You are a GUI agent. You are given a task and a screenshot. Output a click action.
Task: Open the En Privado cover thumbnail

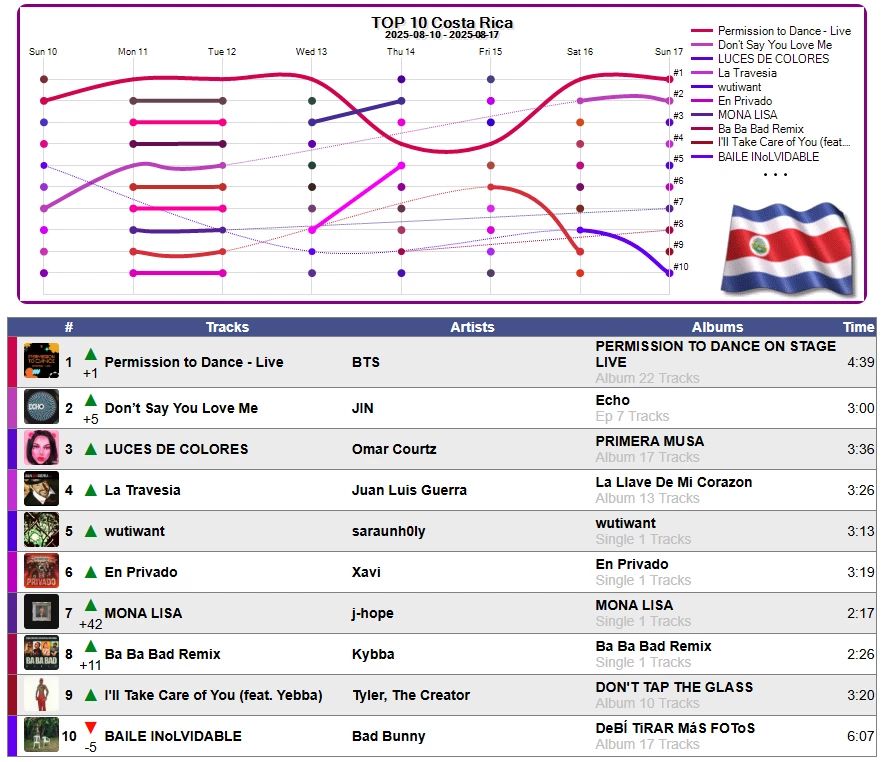(41, 571)
